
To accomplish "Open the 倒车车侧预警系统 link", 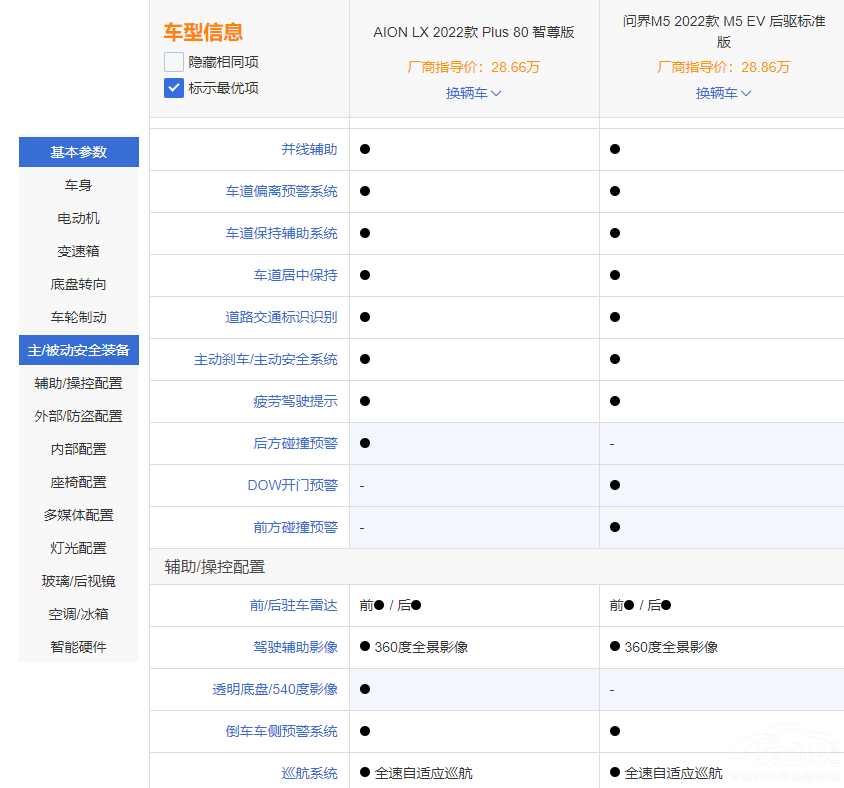I will (281, 731).
